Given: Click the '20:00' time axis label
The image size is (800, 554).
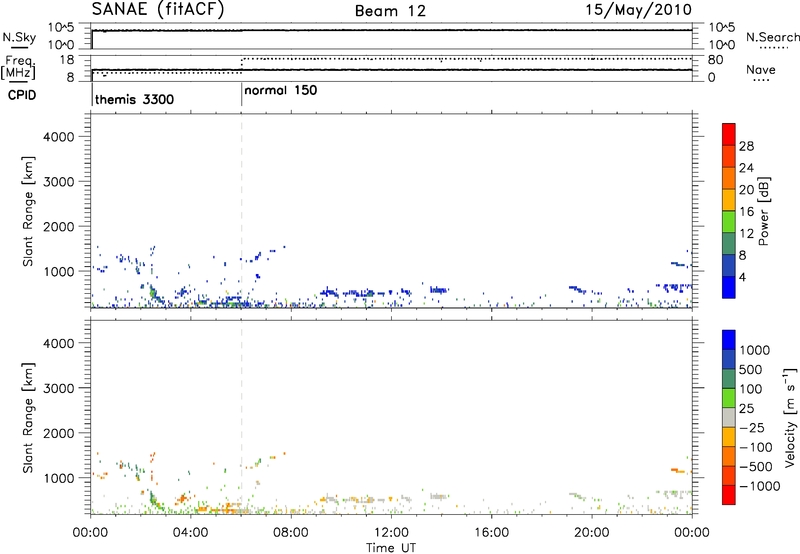Looking at the screenshot, I should tap(591, 533).
